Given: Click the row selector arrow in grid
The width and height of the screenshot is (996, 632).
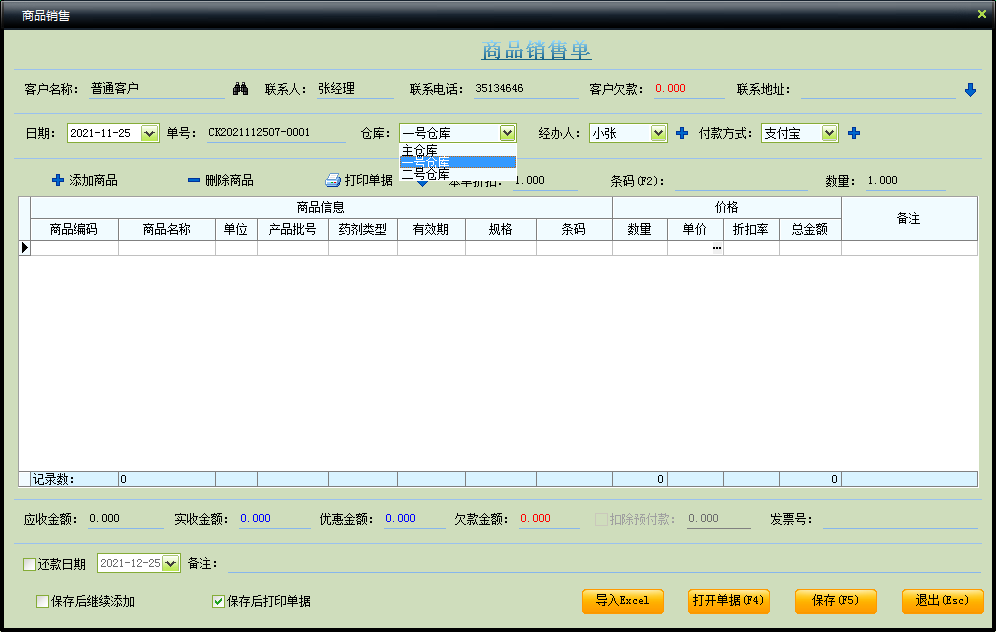Looking at the screenshot, I should [x=25, y=248].
